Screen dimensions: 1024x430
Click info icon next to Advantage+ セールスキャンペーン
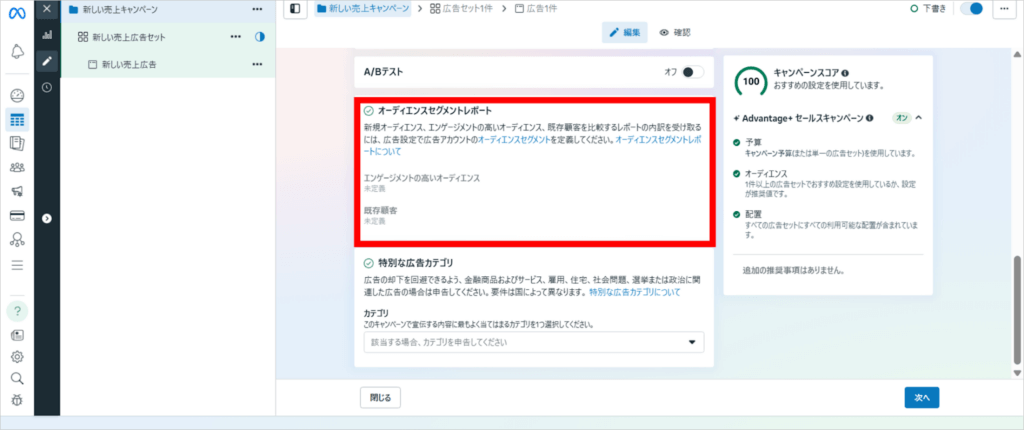coord(869,118)
